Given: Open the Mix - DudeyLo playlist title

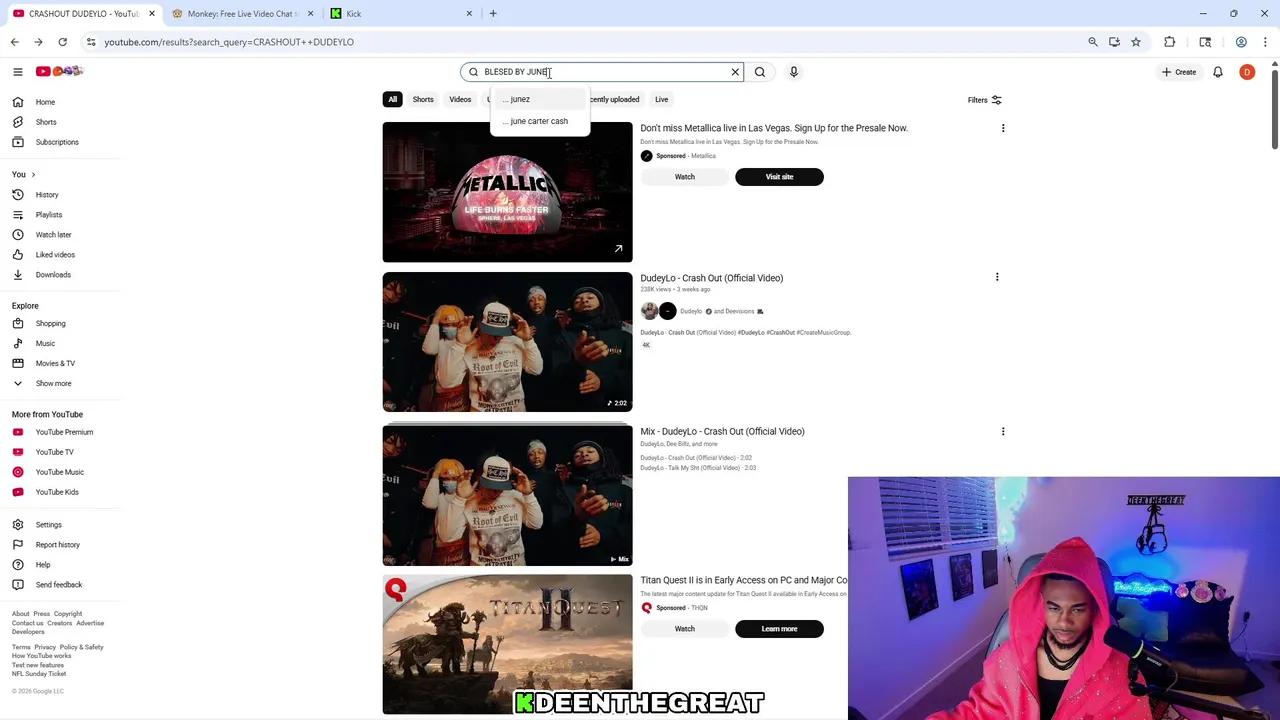Looking at the screenshot, I should 722,432.
